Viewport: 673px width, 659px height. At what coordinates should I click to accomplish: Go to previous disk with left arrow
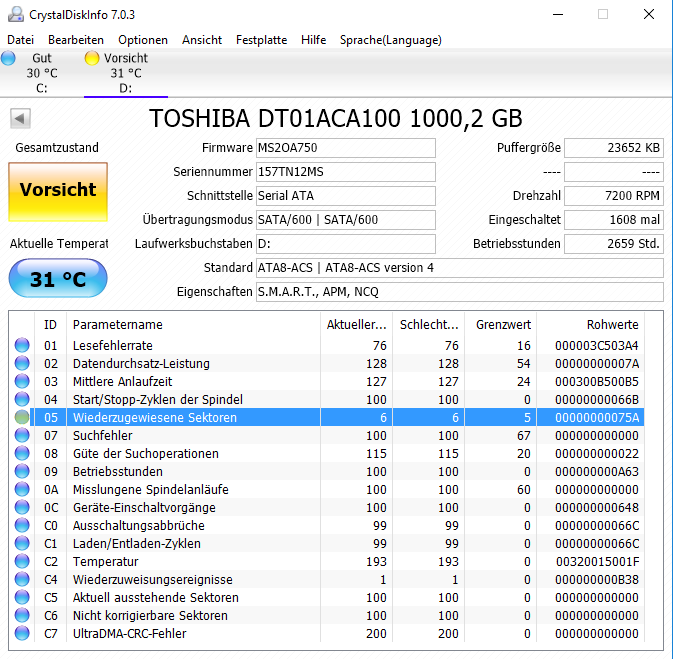point(20,118)
